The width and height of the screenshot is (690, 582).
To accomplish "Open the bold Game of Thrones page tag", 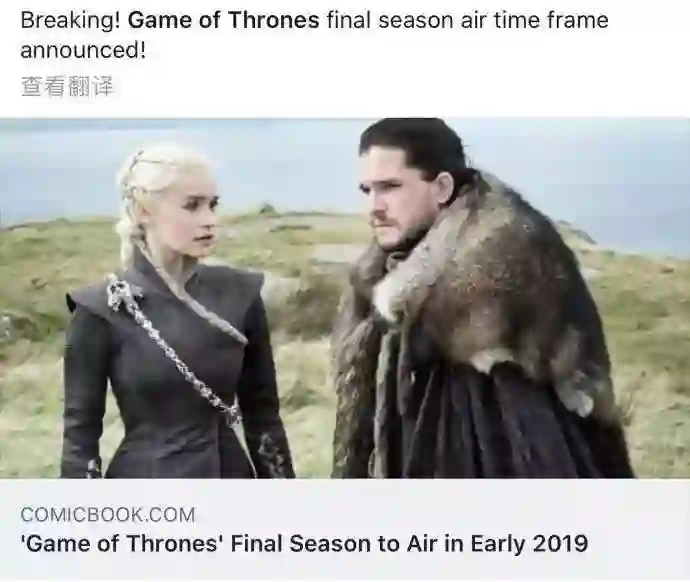I will pyautogui.click(x=224, y=20).
